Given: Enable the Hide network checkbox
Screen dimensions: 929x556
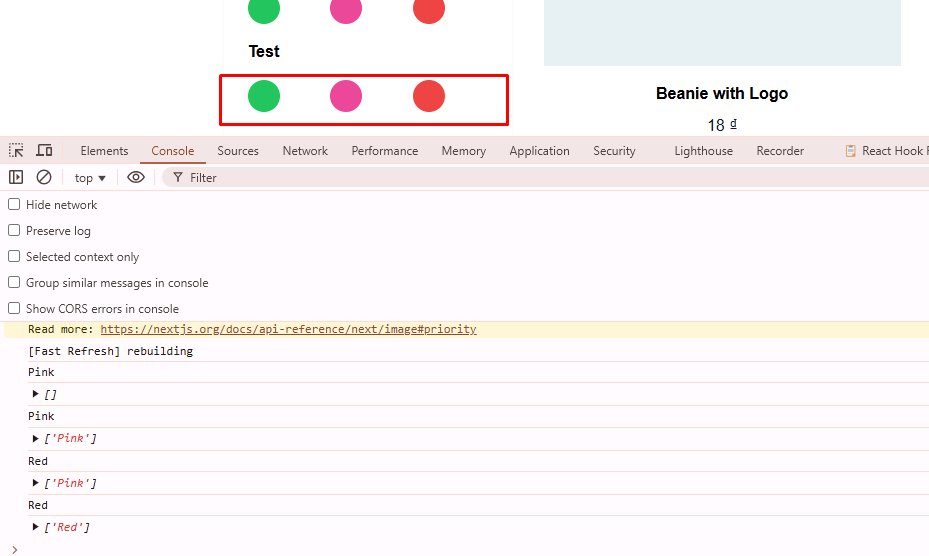Looking at the screenshot, I should 14,204.
